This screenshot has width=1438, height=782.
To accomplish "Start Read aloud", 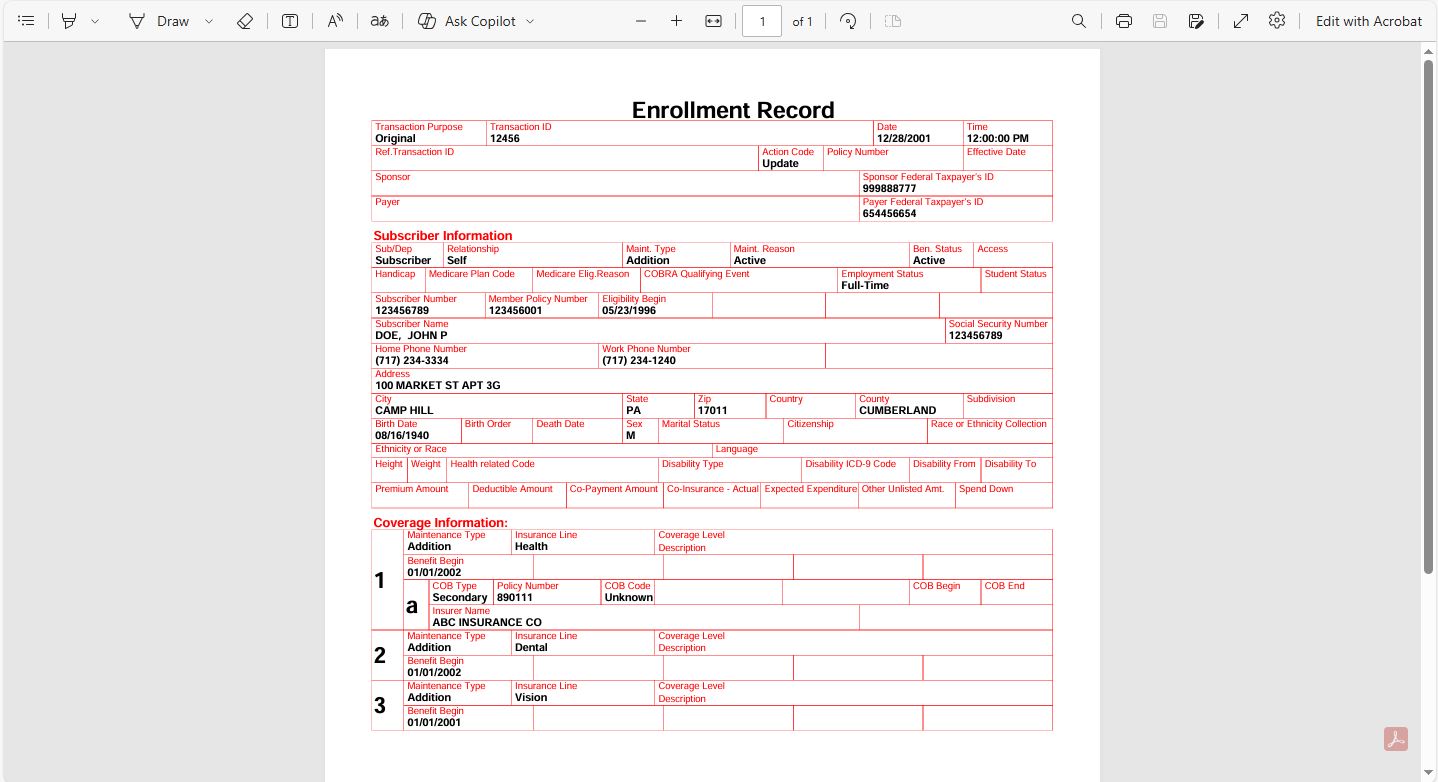I will pos(335,21).
